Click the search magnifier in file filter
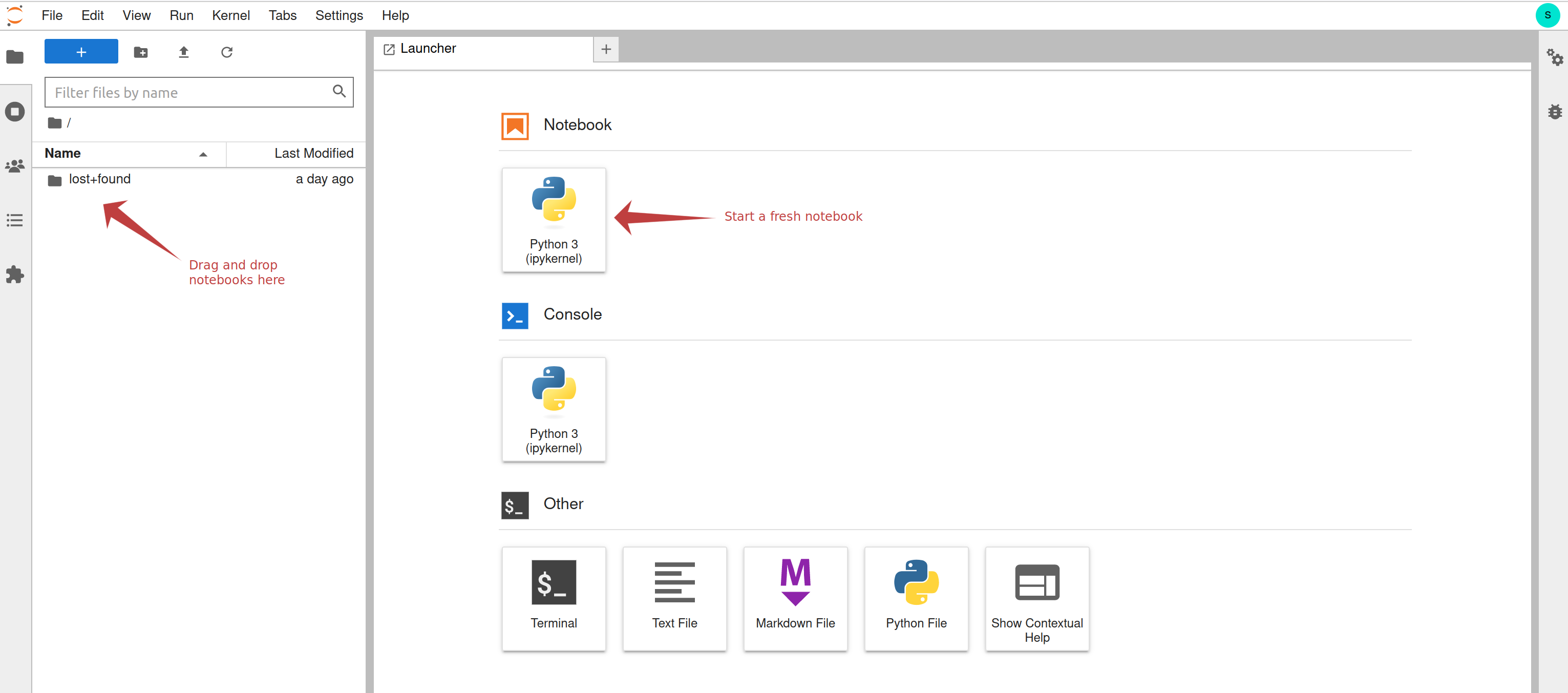 tap(339, 91)
